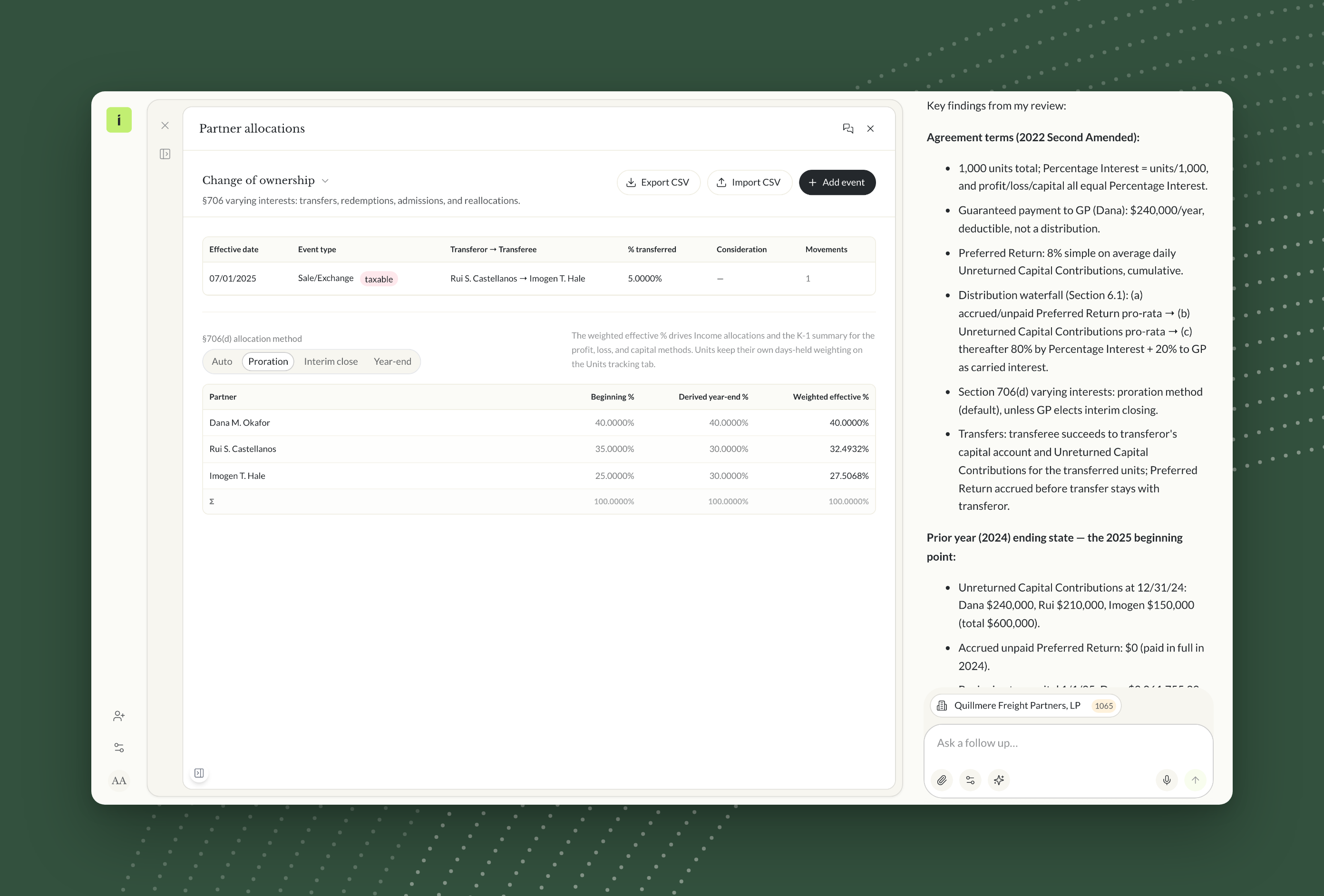Select the Year-end allocation method
Screen dimensions: 1324x896
[x=392, y=362]
